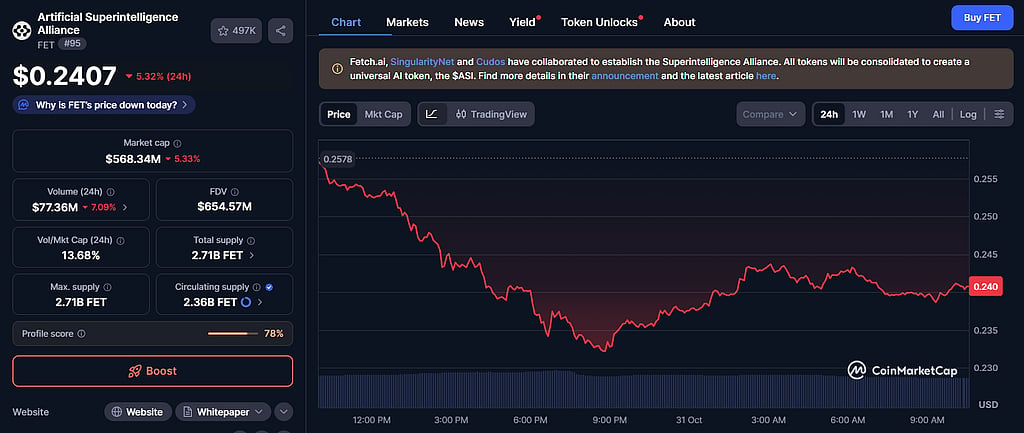Switch to the Token Unlocks tab
The height and width of the screenshot is (433, 1024).
pyautogui.click(x=599, y=22)
